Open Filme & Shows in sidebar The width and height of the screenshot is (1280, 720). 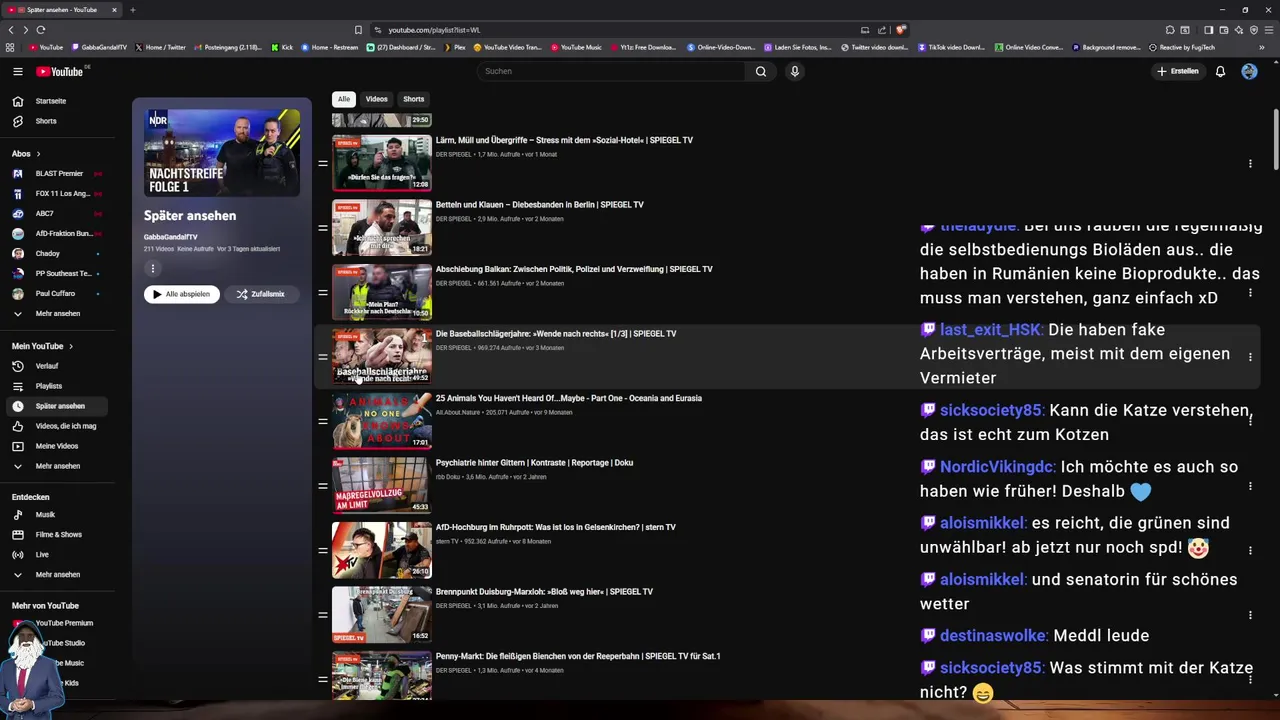click(56, 535)
